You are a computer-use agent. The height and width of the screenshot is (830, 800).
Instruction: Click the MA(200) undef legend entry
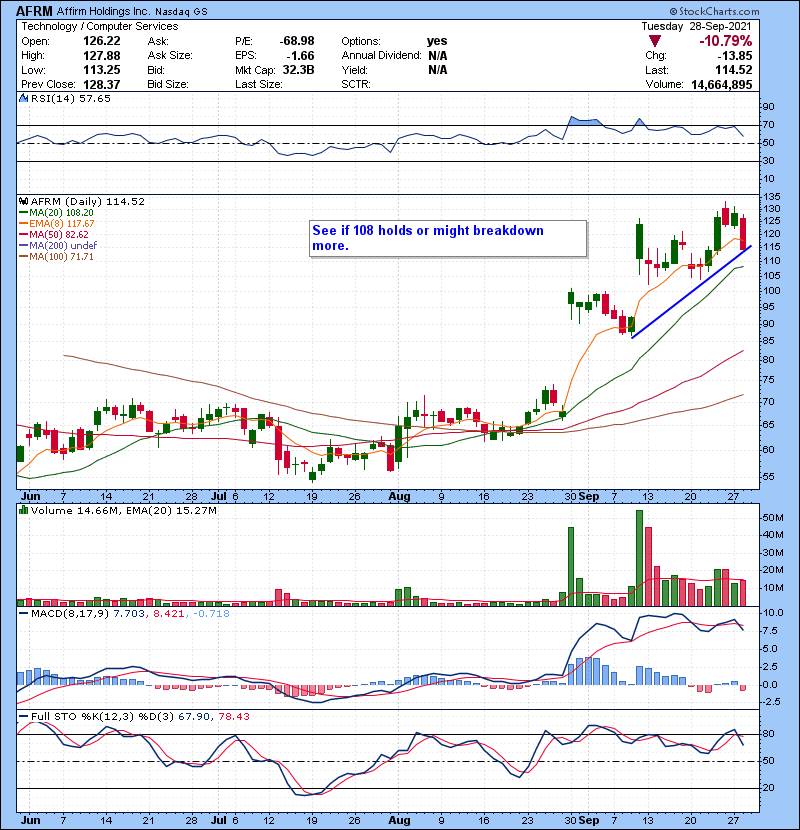pyautogui.click(x=58, y=245)
